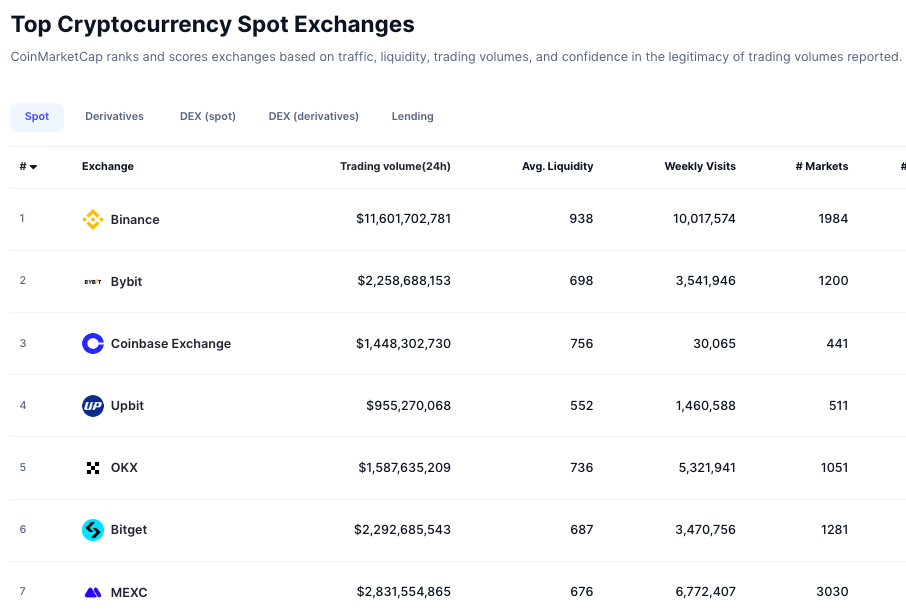Click the Bitget logo icon
This screenshot has width=906, height=614.
pos(92,530)
